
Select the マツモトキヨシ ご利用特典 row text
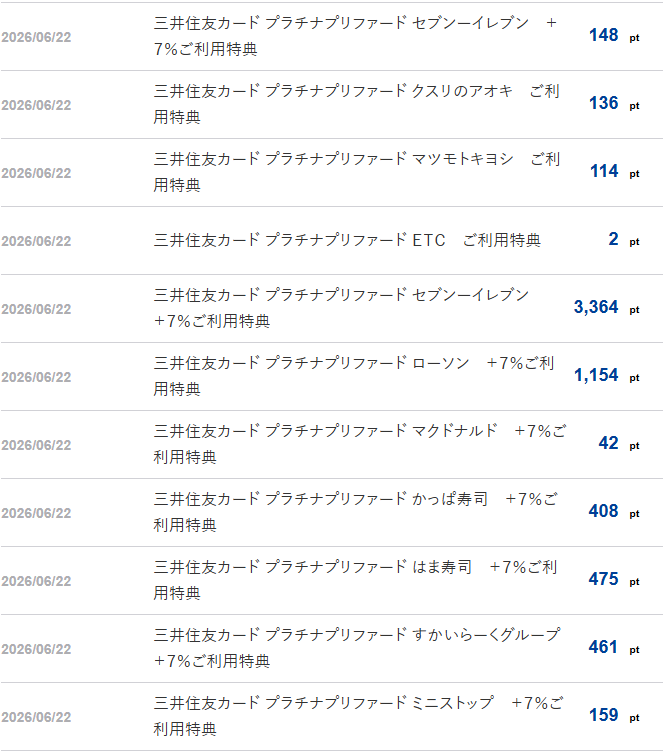tap(356, 172)
